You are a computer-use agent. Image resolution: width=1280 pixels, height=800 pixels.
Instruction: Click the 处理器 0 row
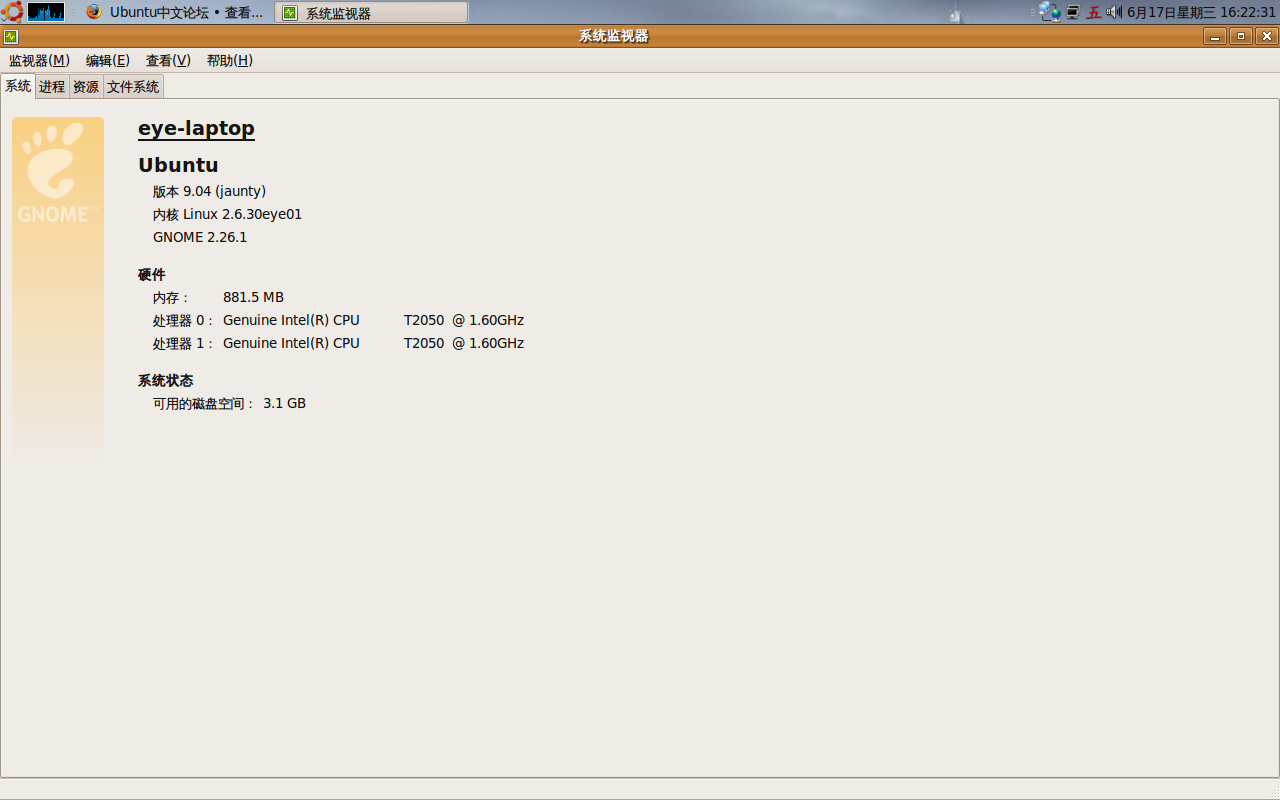coord(338,320)
